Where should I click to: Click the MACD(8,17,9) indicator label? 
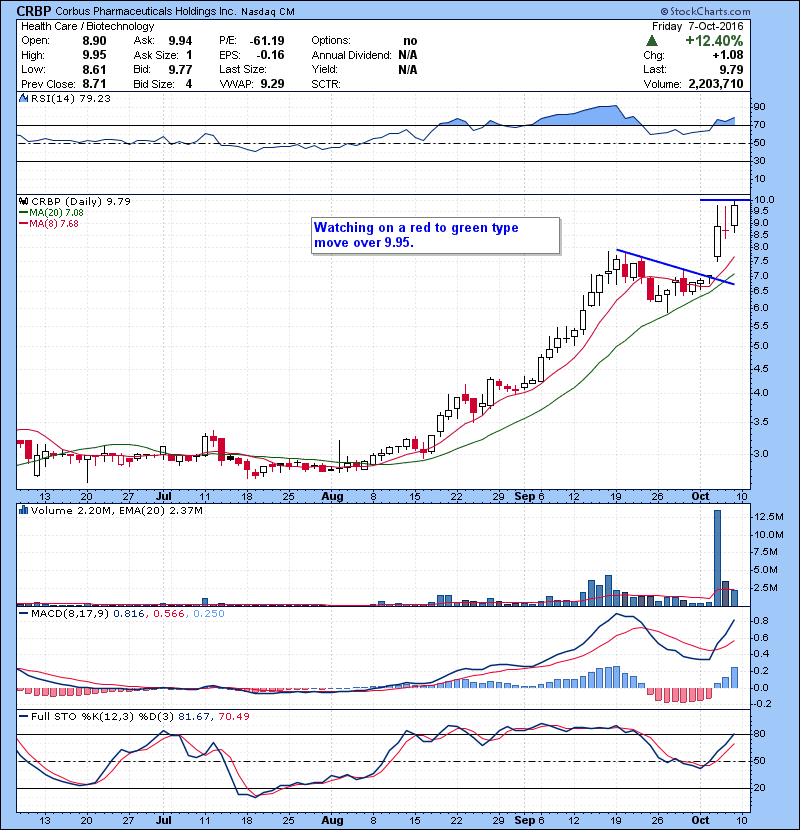coord(70,614)
